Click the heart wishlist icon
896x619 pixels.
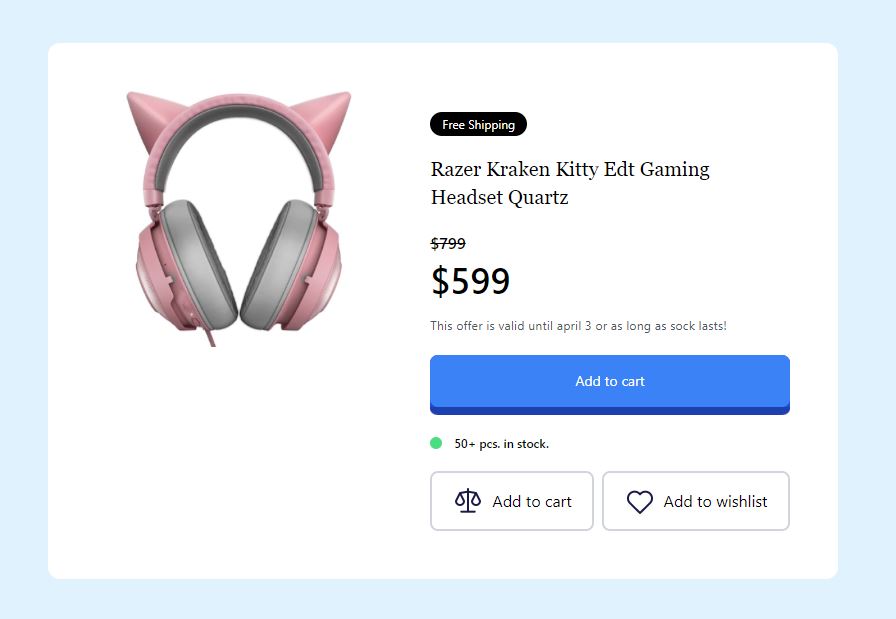pyautogui.click(x=639, y=502)
